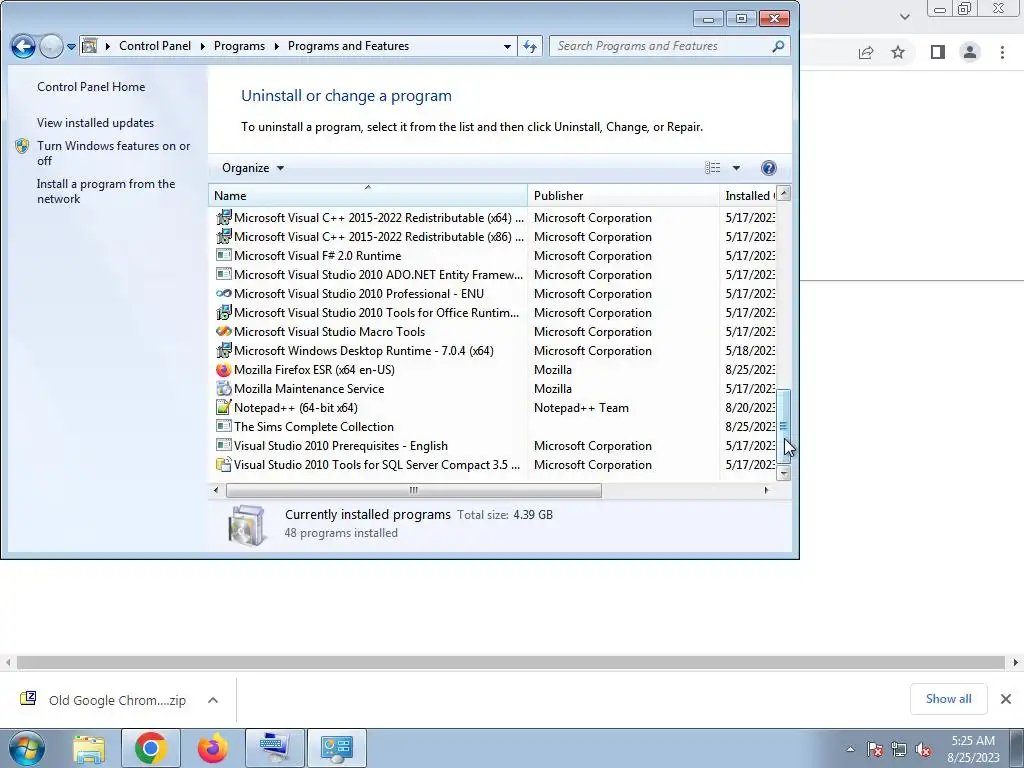1024x768 pixels.
Task: Toggle Chrome's side panel icon
Action: [x=938, y=52]
